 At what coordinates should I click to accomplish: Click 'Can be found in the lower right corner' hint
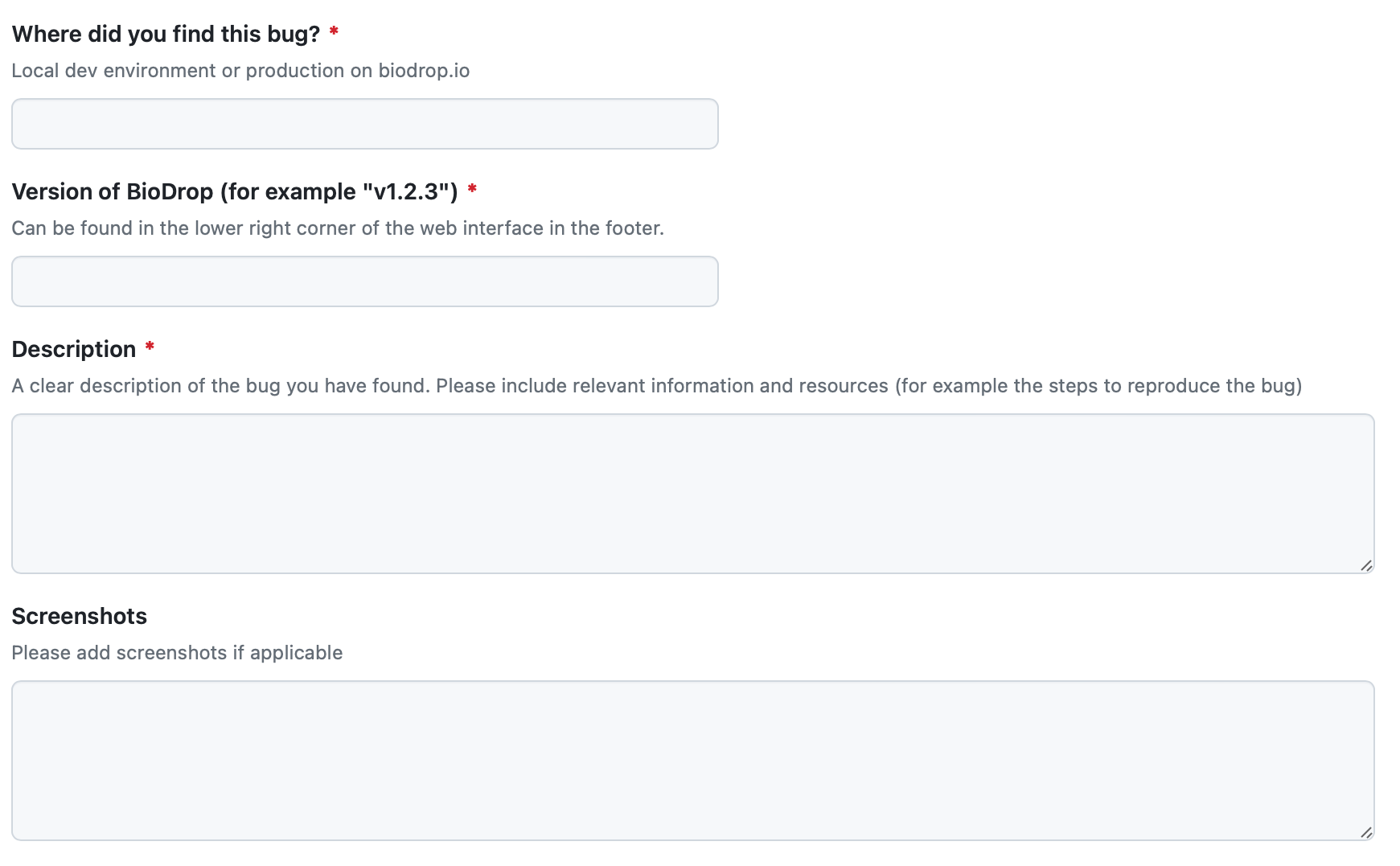338,228
